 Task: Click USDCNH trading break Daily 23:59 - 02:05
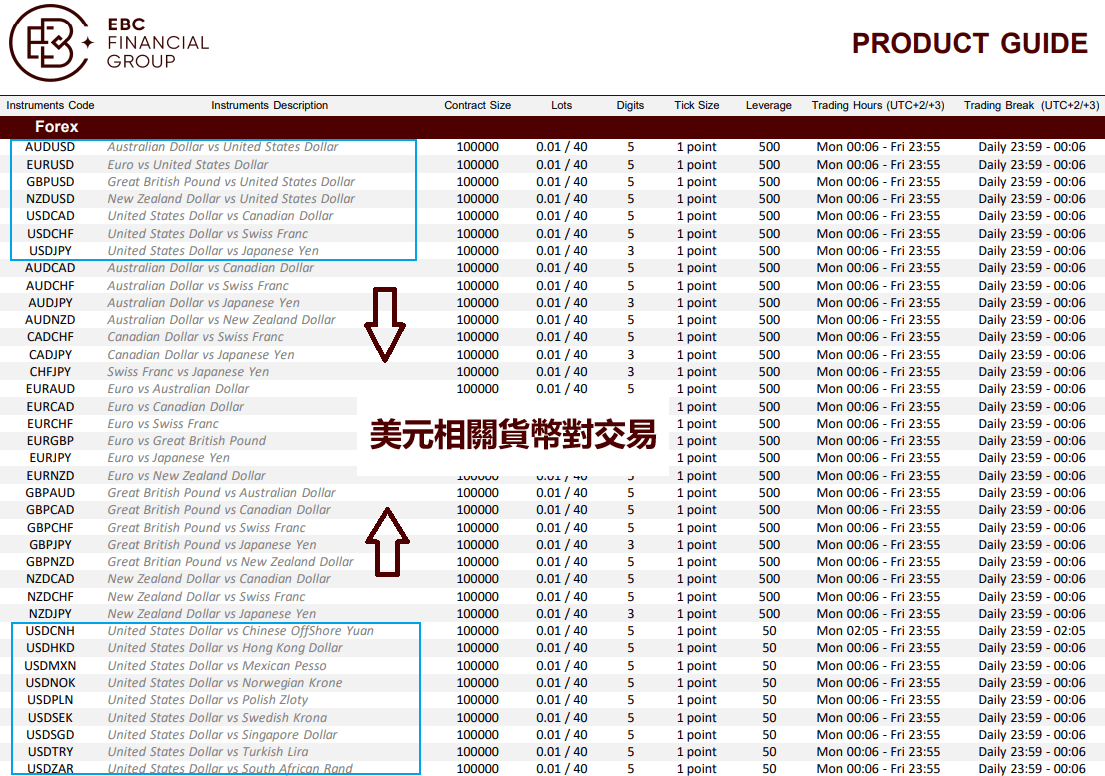(x=1032, y=631)
